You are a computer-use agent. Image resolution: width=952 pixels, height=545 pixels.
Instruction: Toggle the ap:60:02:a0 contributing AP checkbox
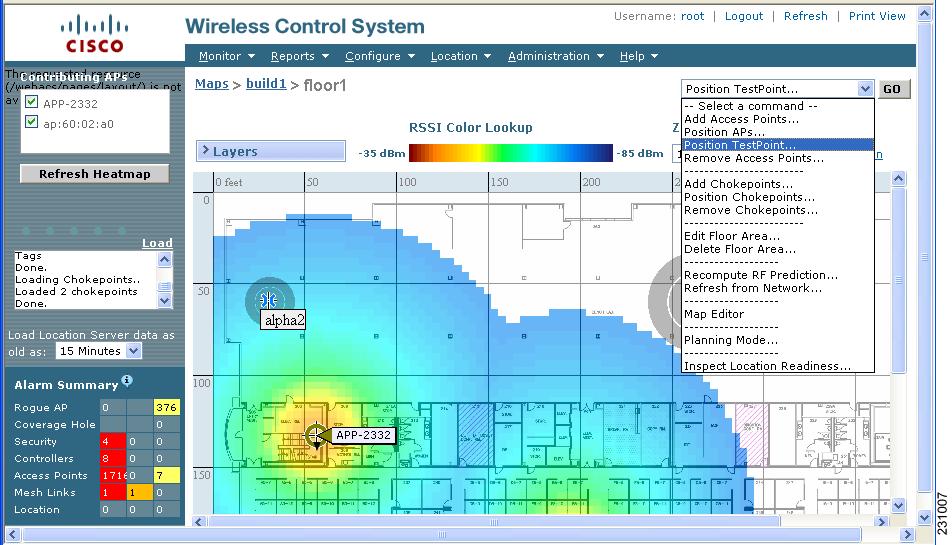pos(32,123)
